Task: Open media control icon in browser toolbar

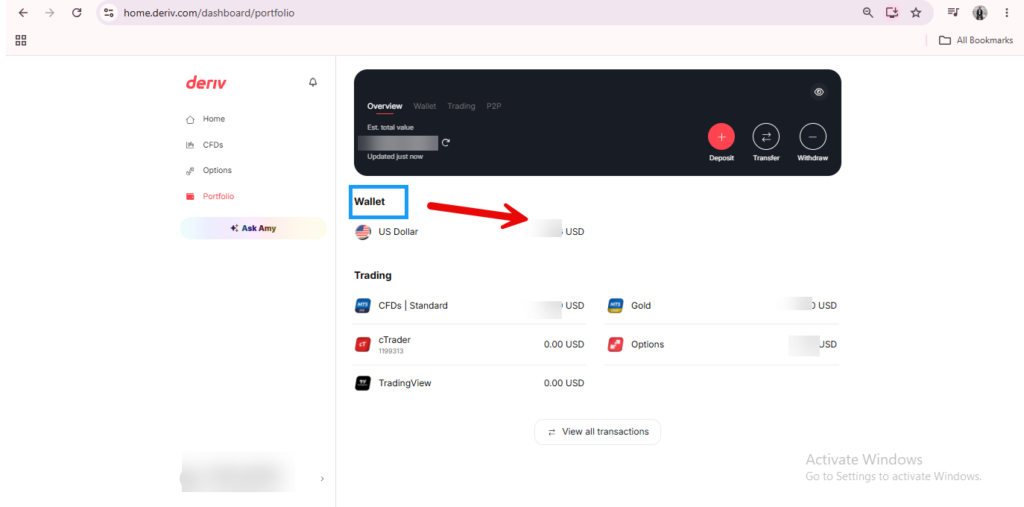Action: click(x=953, y=12)
